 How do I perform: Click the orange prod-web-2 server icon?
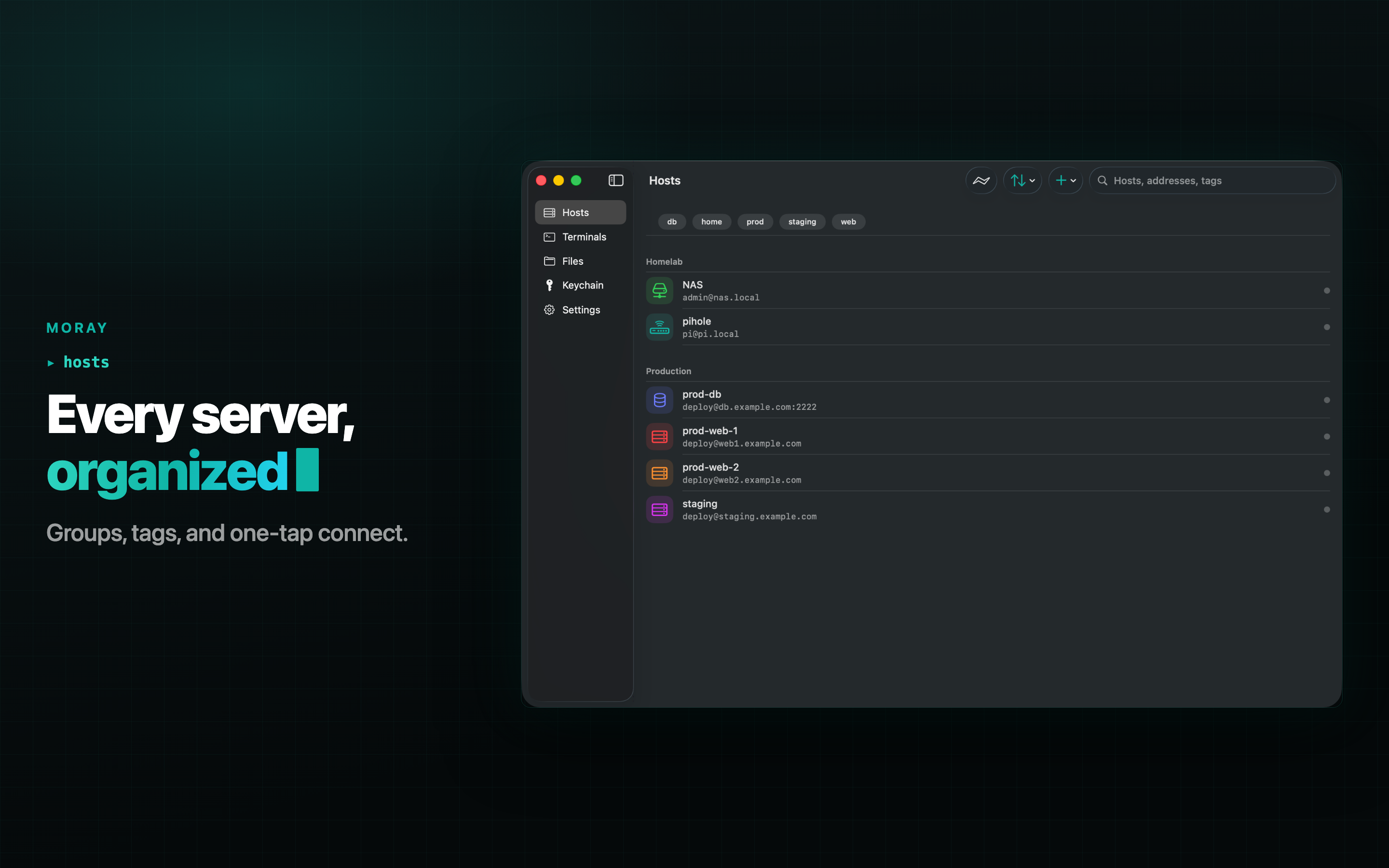(659, 473)
